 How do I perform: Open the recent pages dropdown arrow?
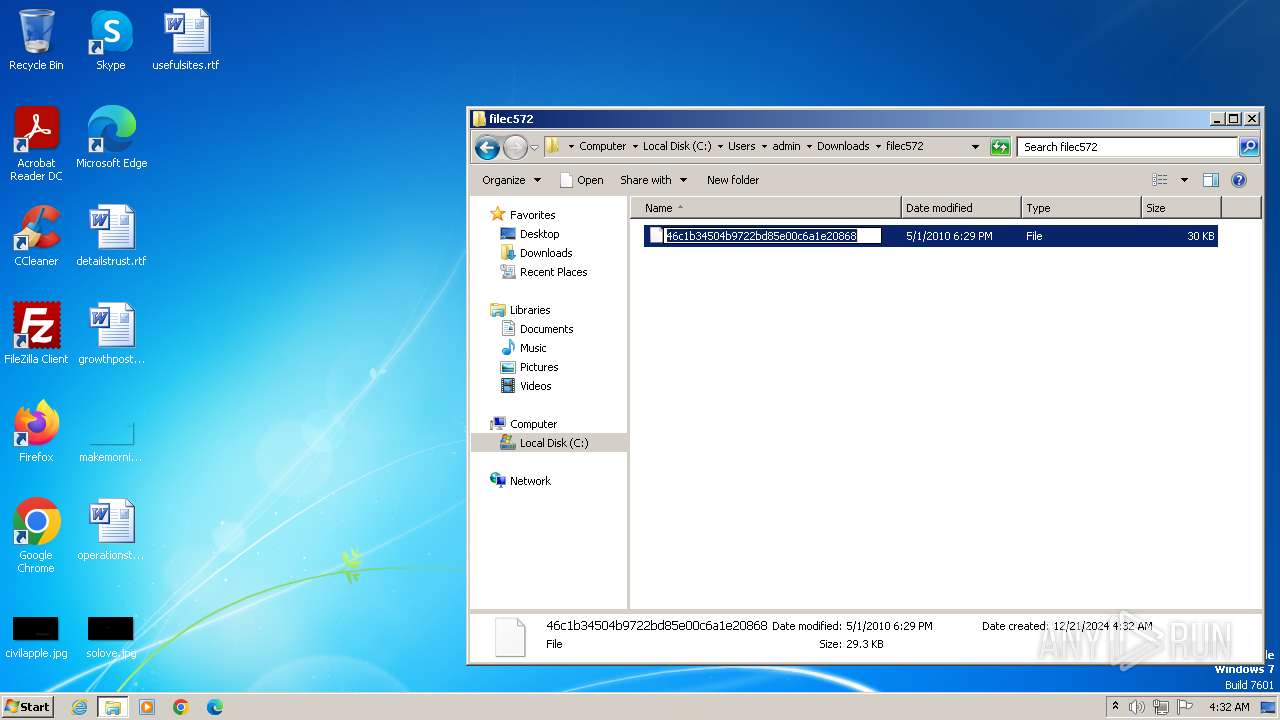tap(534, 147)
